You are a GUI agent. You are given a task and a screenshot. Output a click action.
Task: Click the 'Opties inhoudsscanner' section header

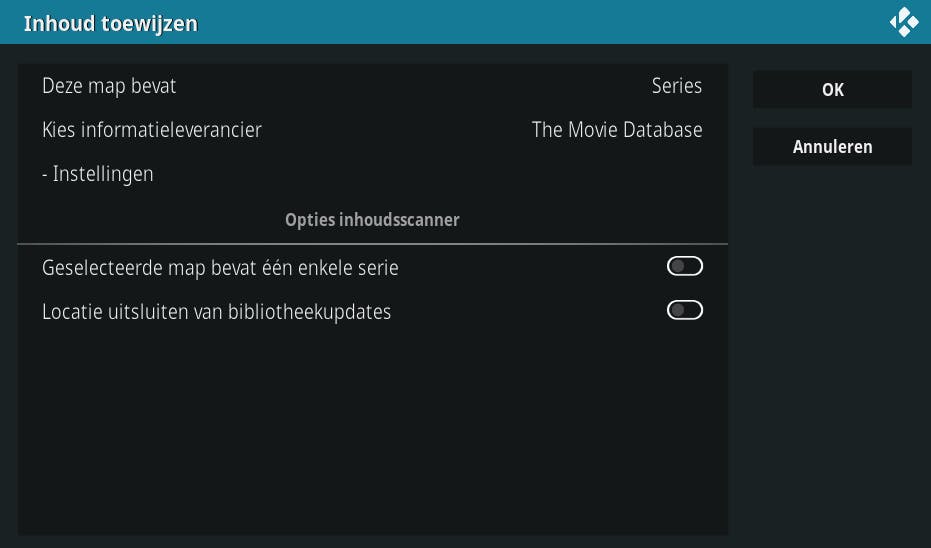[372, 220]
